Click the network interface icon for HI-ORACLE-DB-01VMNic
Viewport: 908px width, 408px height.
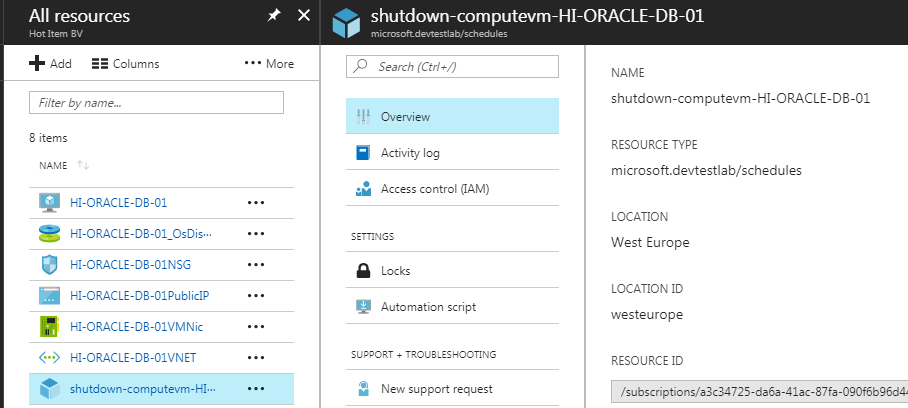point(49,327)
